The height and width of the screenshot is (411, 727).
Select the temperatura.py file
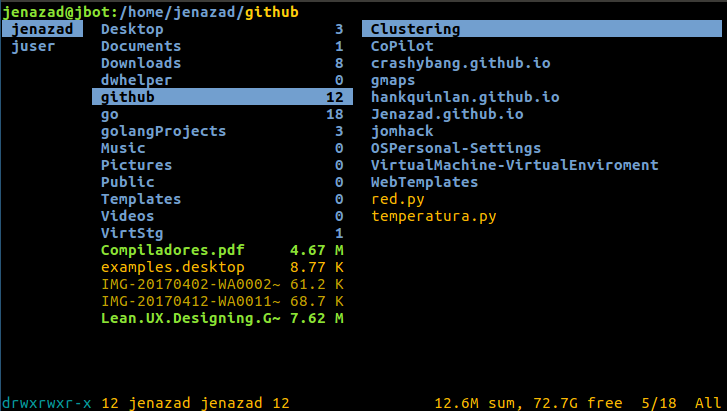434,216
